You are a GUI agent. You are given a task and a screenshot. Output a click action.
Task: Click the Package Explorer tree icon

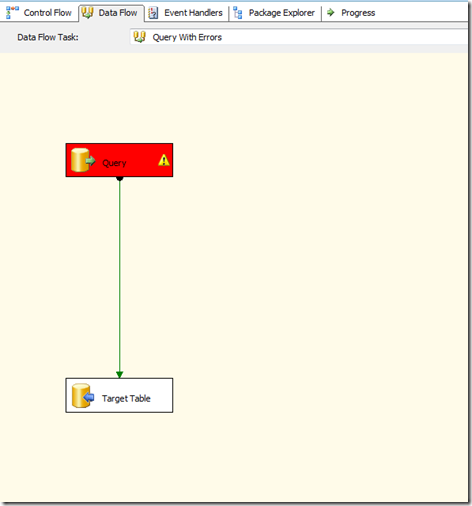(238, 13)
